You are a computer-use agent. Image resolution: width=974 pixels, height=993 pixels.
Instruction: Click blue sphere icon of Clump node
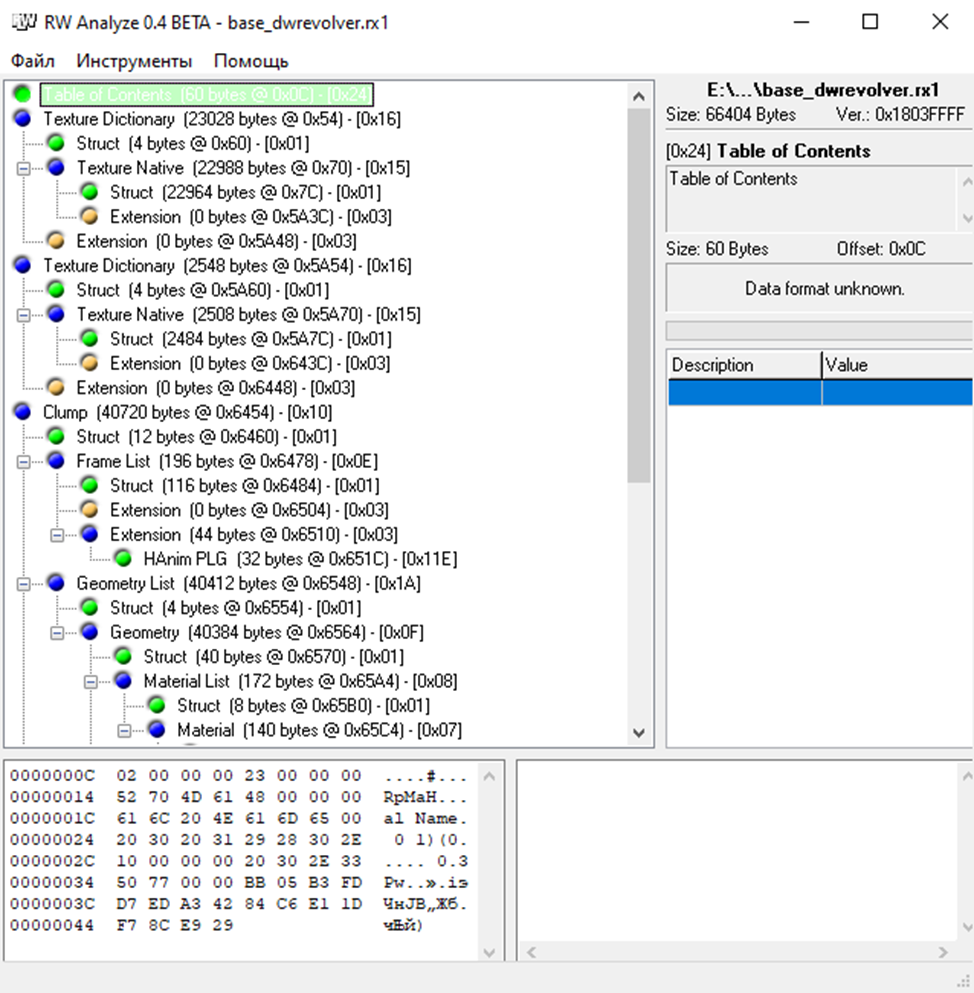tap(23, 412)
